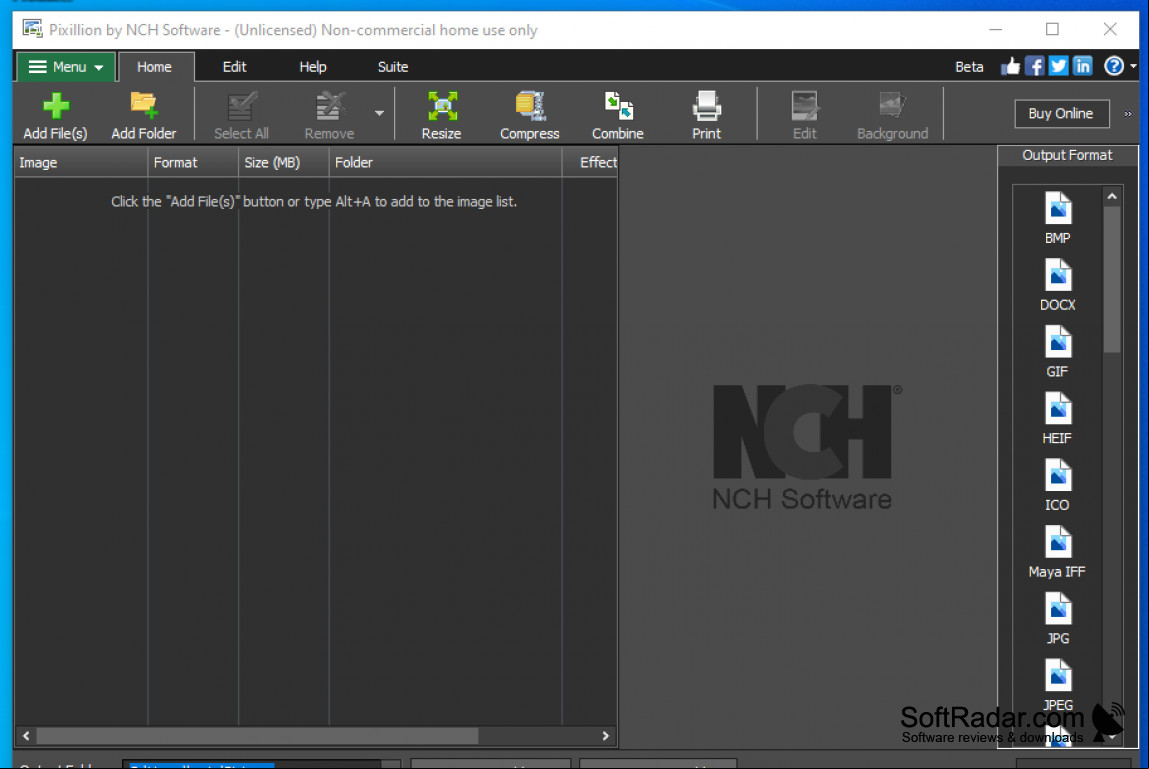Click the file list left scroll arrow
The height and width of the screenshot is (769, 1149).
[26, 735]
